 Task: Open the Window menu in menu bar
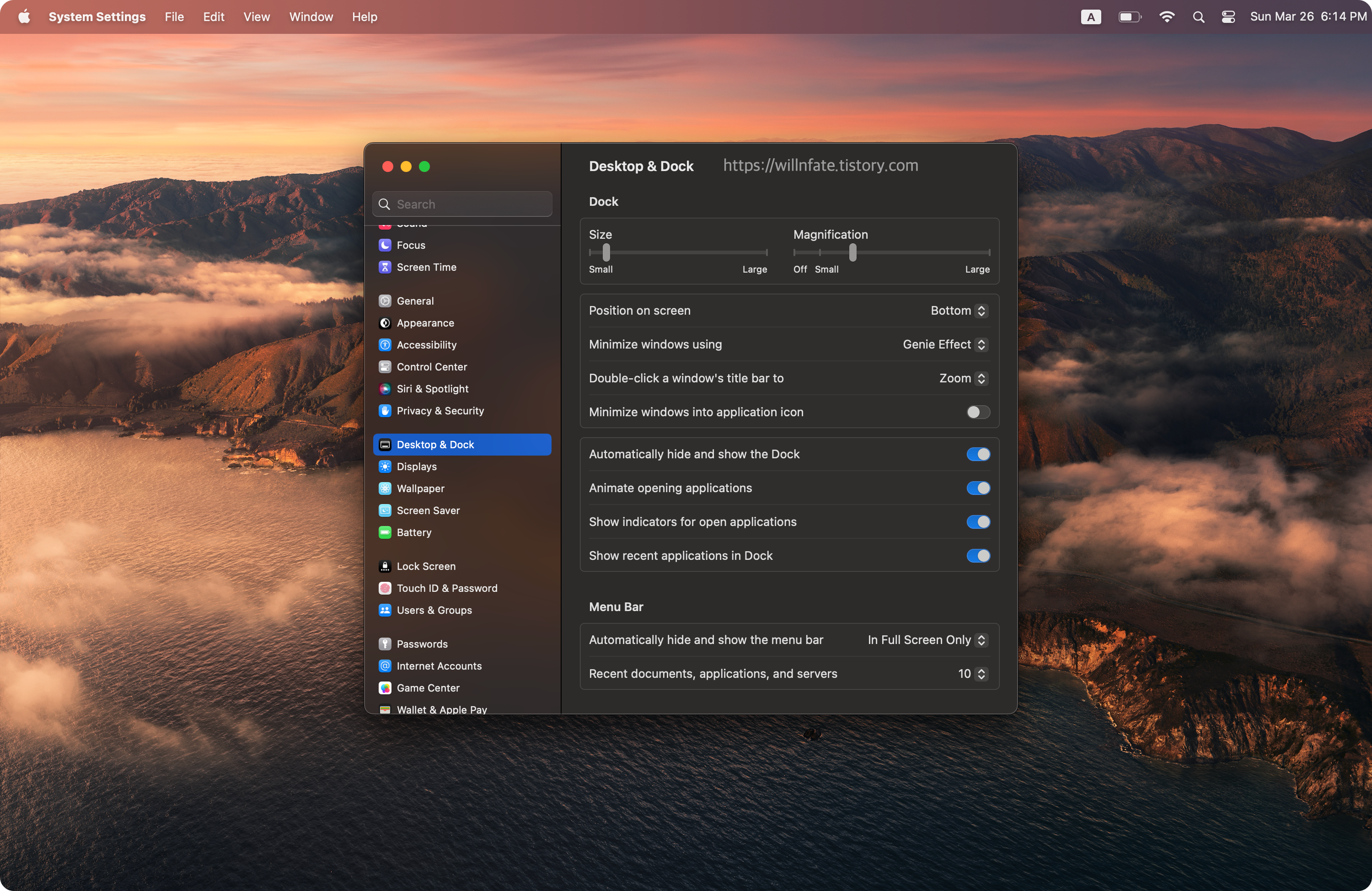[311, 17]
